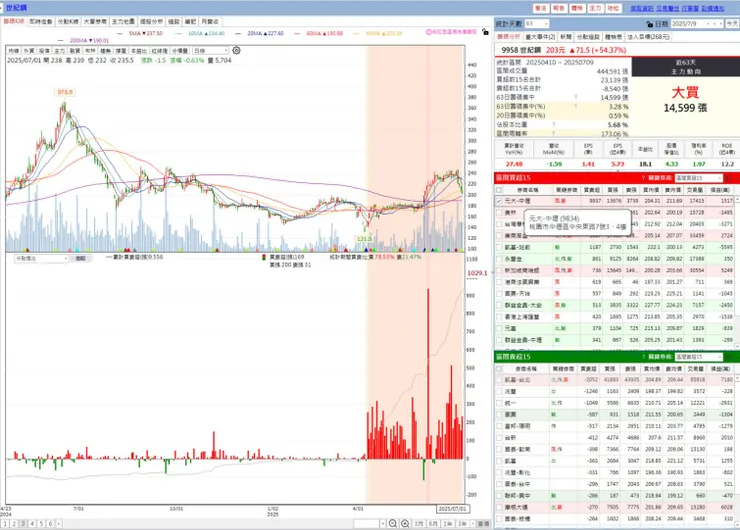Open range dropdown arrow after 3年 button

click(x=473, y=523)
